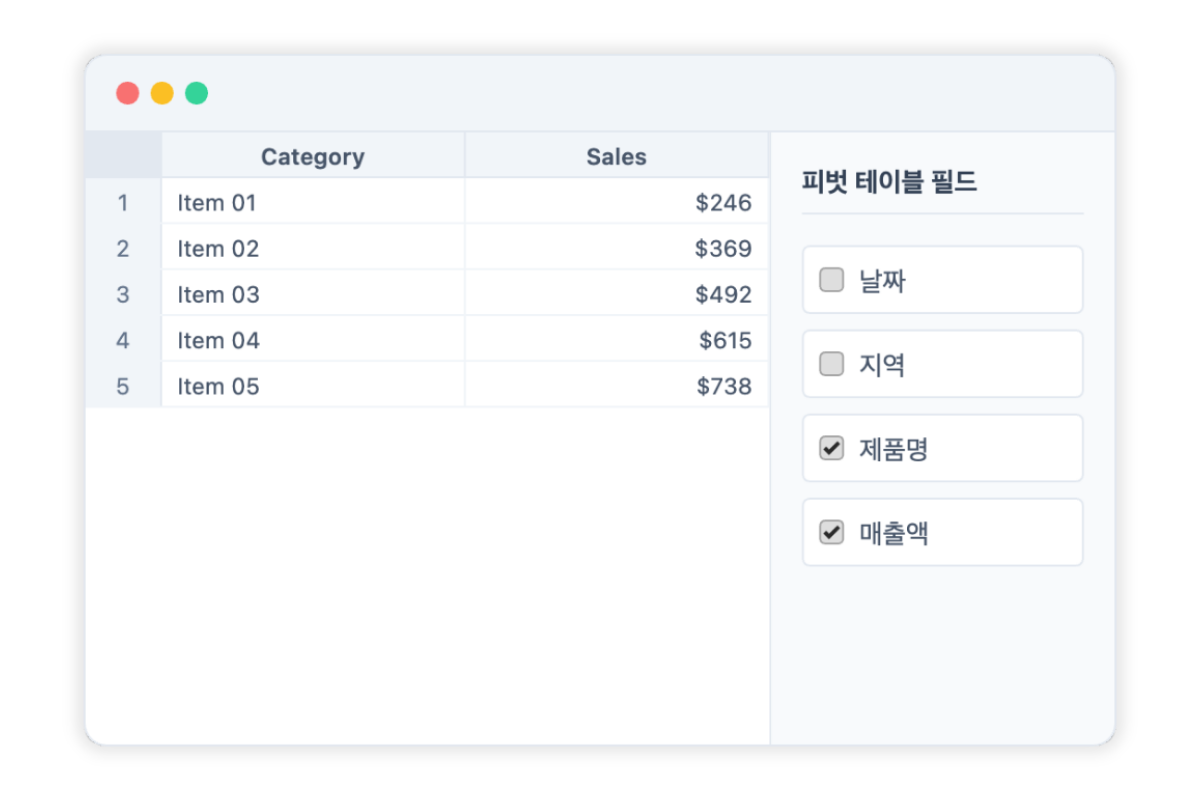The image size is (1200, 800).
Task: Click the green maximize window button
Action: point(196,93)
